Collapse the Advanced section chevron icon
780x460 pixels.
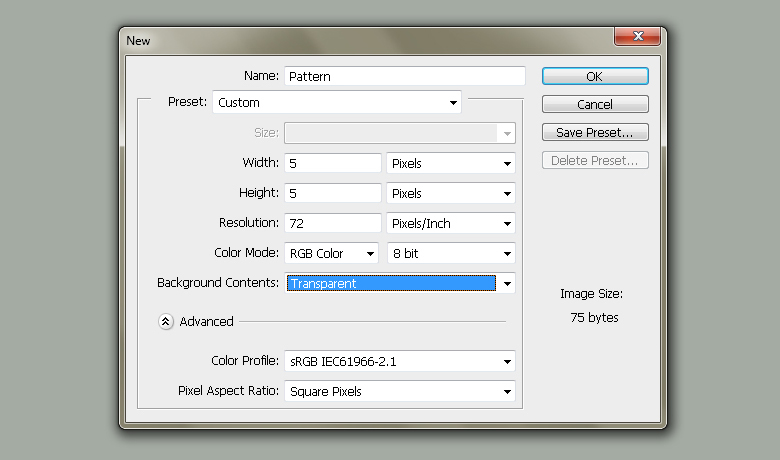click(x=165, y=322)
